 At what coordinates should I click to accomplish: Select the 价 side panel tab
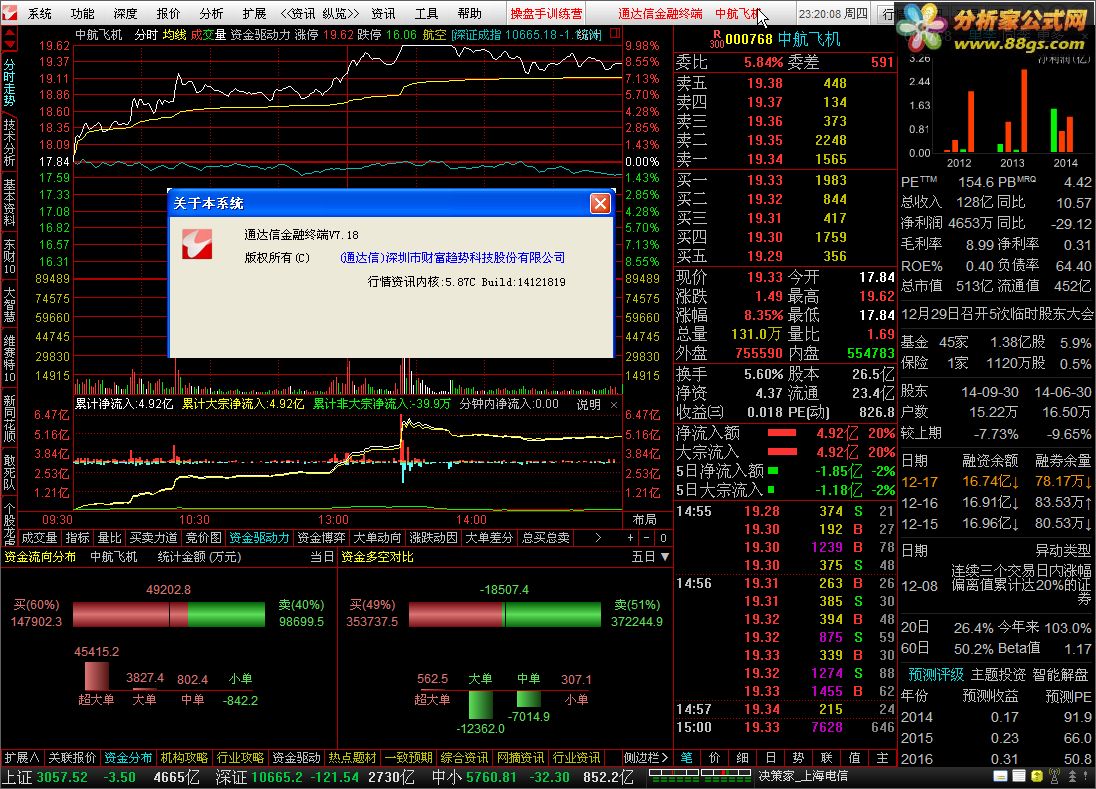714,758
